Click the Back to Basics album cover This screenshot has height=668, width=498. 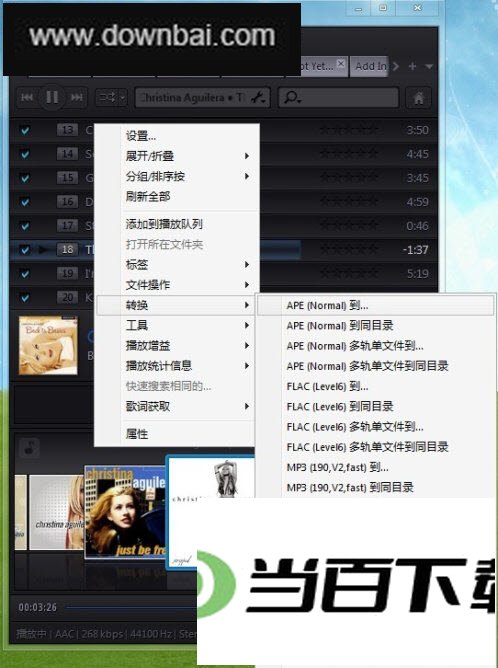click(x=48, y=346)
